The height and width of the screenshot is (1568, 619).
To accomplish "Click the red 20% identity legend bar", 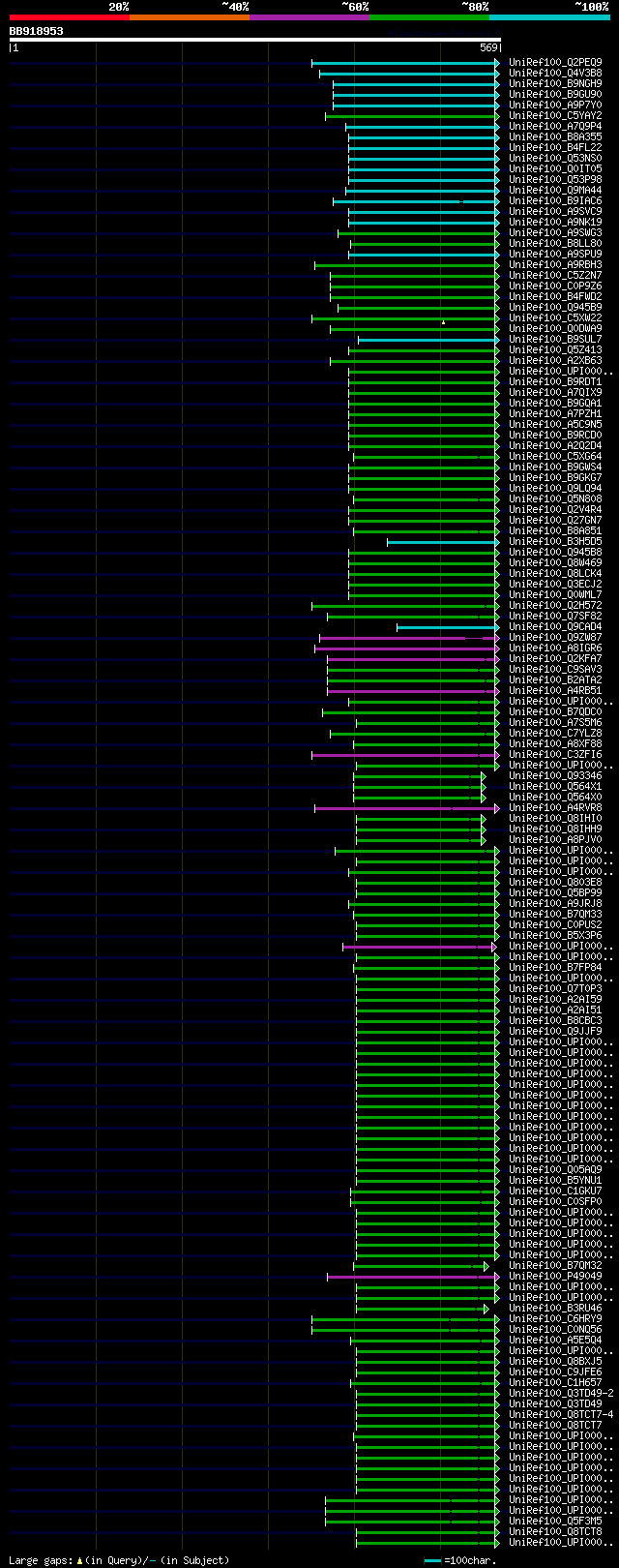I will point(69,17).
